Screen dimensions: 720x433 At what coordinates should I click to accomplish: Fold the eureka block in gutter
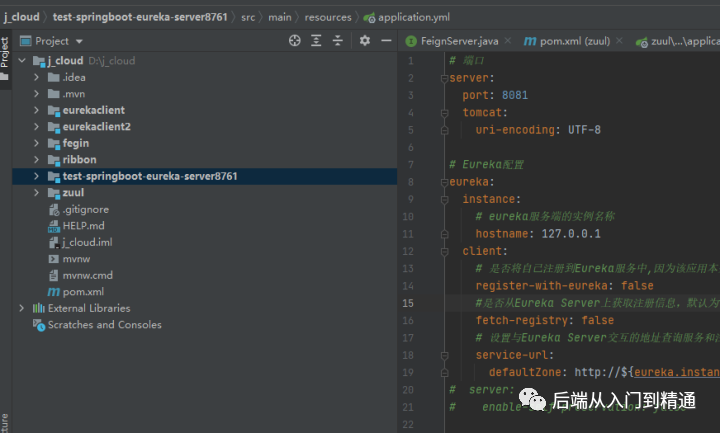point(444,182)
